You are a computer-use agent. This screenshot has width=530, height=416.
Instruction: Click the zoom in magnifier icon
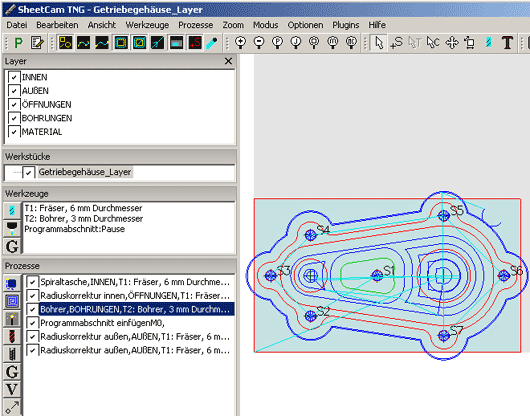point(240,43)
